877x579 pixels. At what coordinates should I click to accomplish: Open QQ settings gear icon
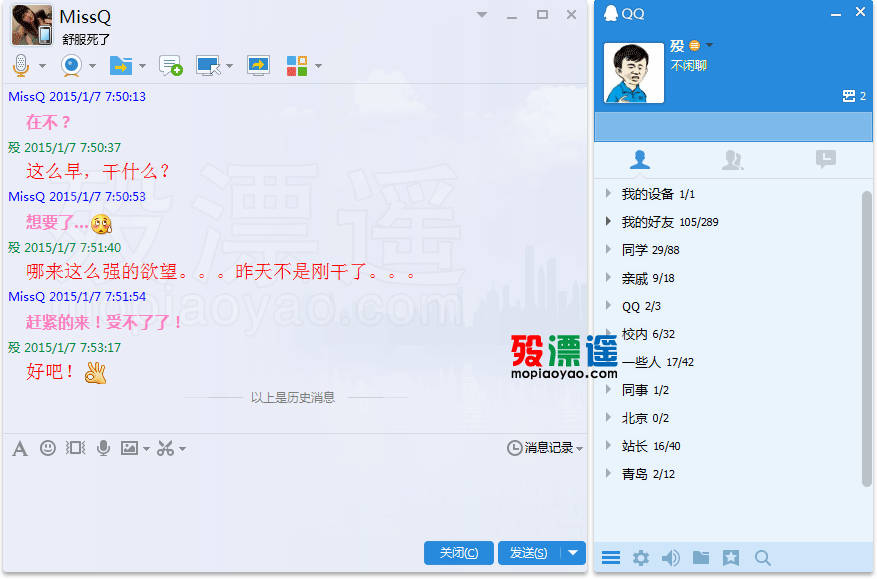tap(641, 557)
